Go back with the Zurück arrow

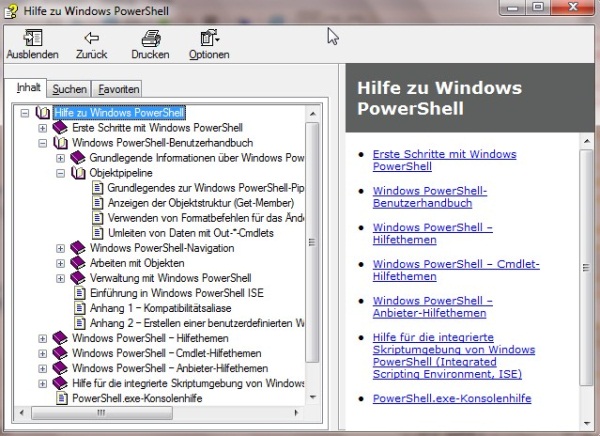[x=91, y=38]
